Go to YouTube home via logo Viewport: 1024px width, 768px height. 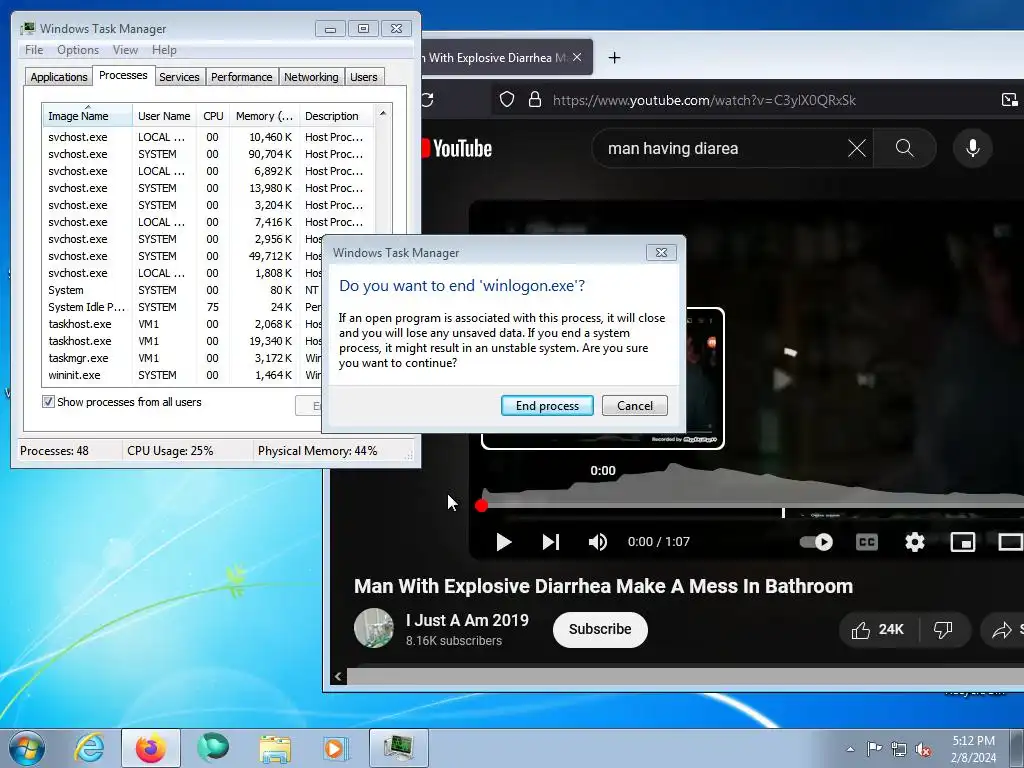coord(457,148)
